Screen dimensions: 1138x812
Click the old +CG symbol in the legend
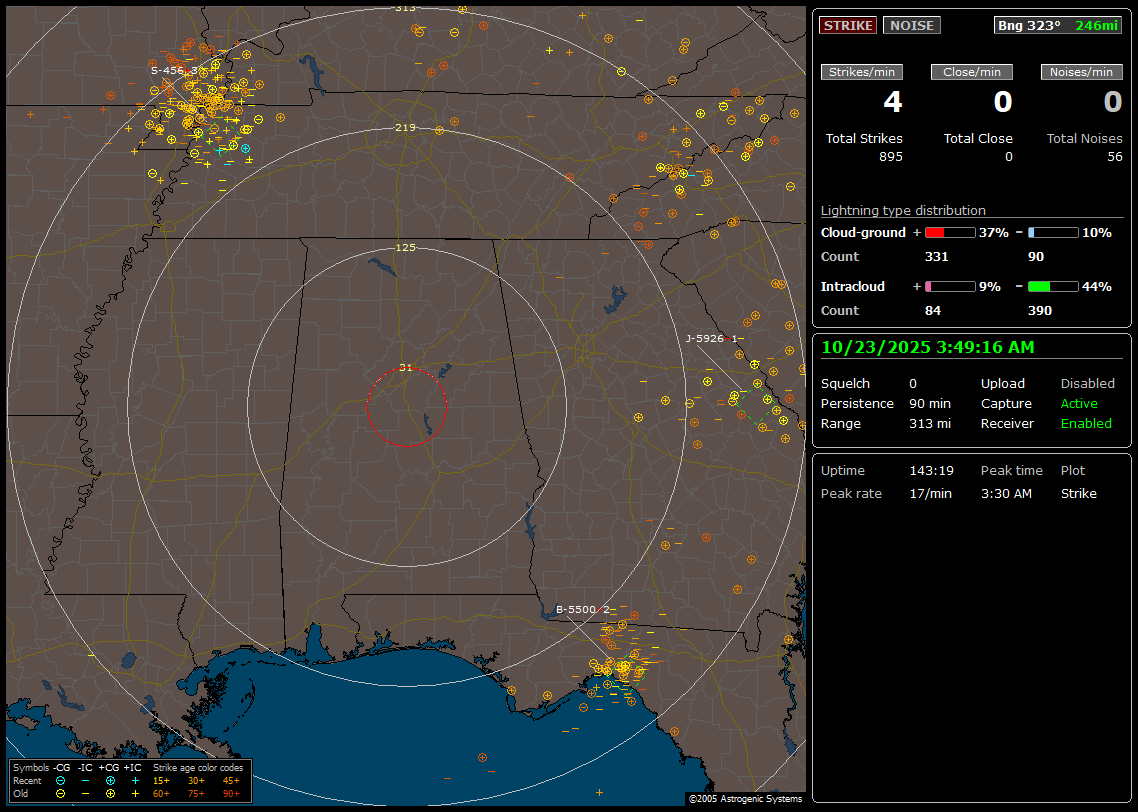click(x=110, y=793)
